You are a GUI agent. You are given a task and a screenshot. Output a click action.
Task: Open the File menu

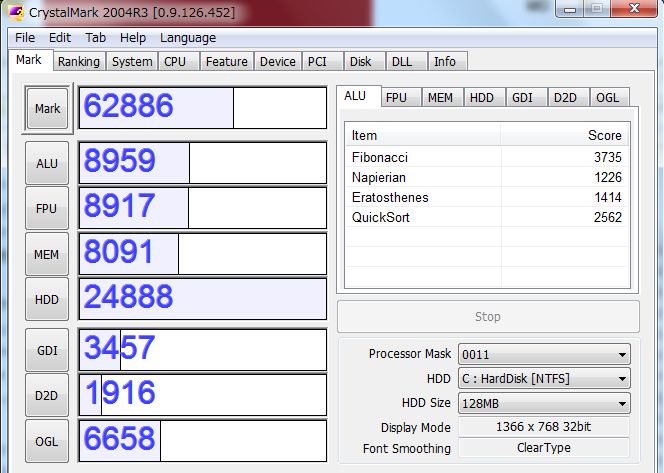pyautogui.click(x=25, y=38)
